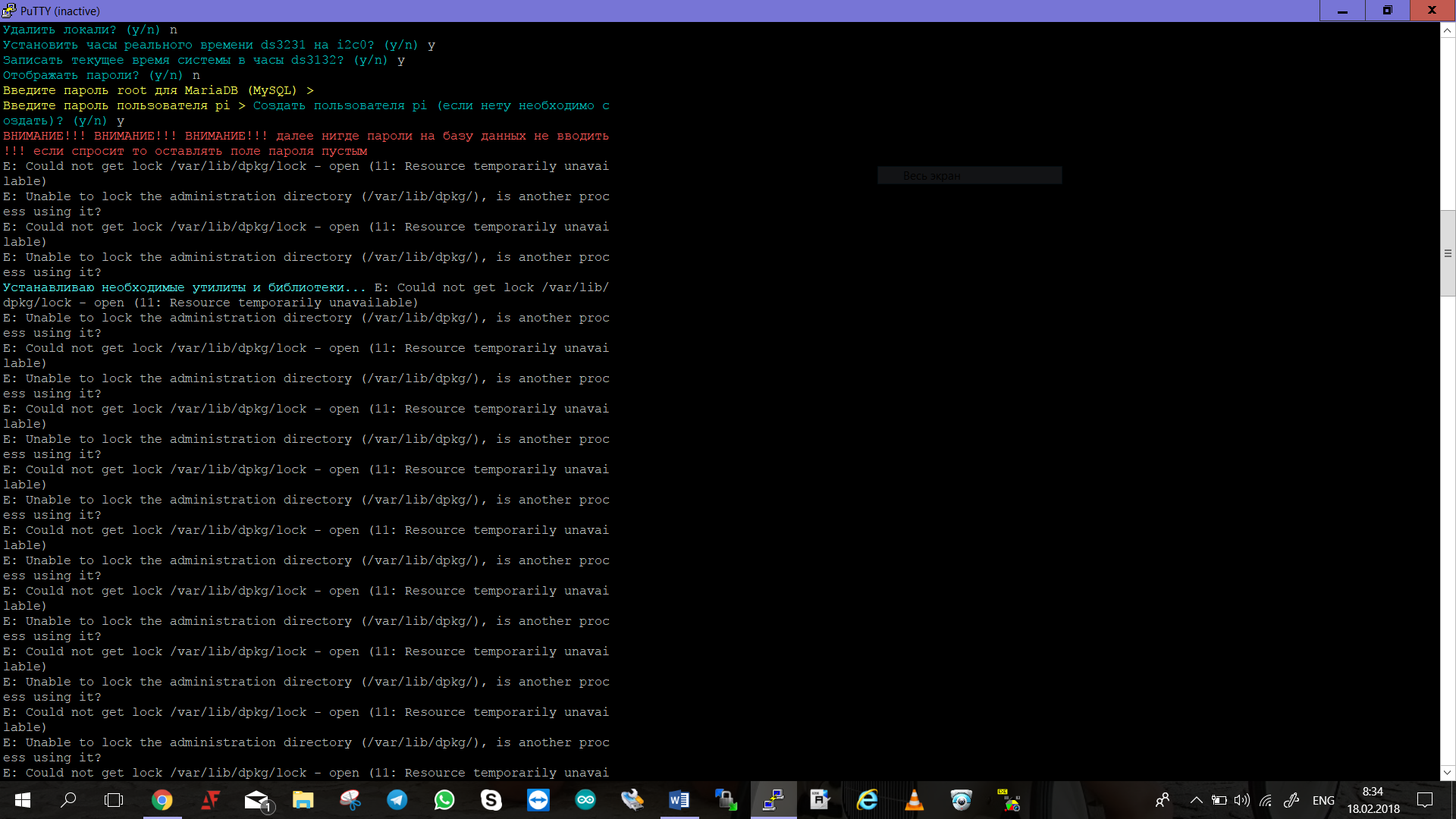Image resolution: width=1456 pixels, height=819 pixels.
Task: Click the PuTTY title bar icon menu
Action: [9, 11]
